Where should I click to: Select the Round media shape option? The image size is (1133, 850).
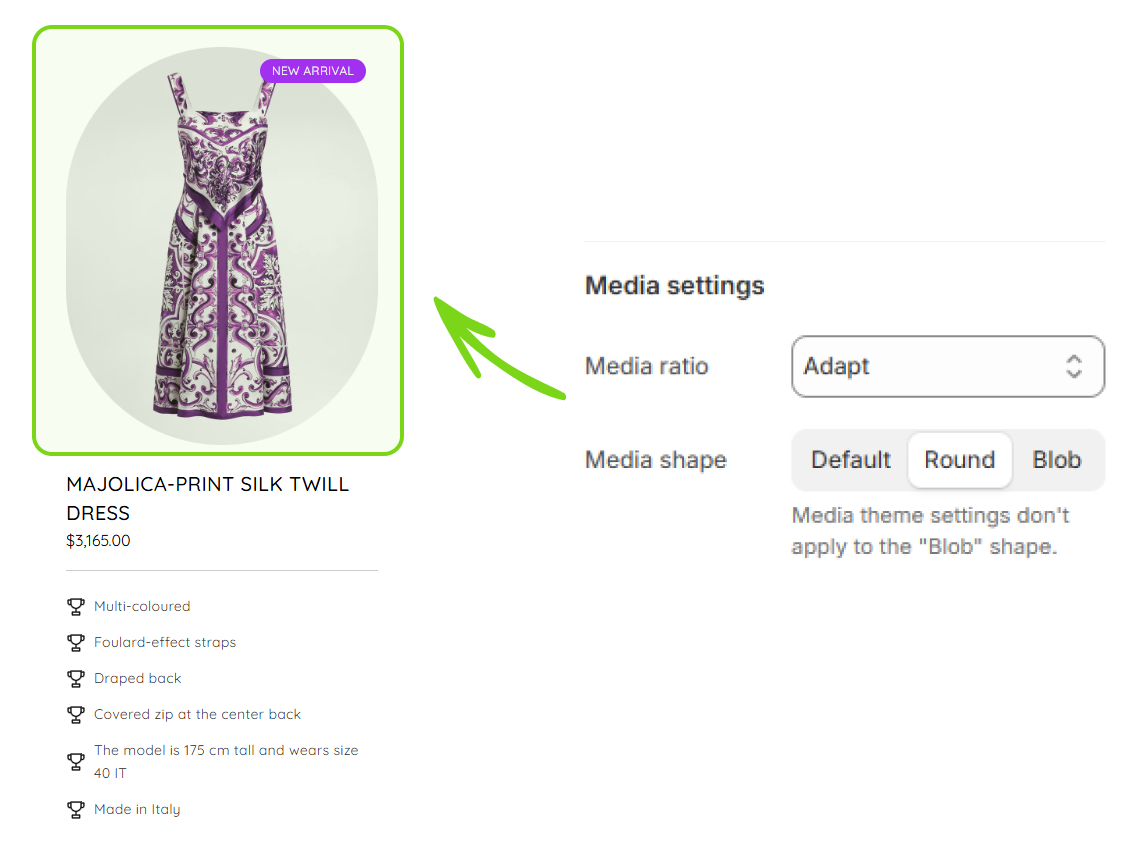click(x=959, y=460)
